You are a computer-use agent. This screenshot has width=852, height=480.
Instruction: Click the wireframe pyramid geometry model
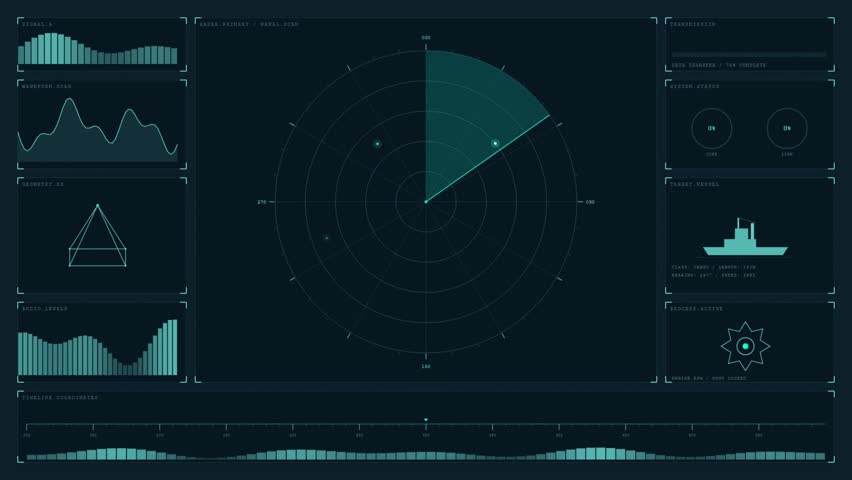coord(98,236)
